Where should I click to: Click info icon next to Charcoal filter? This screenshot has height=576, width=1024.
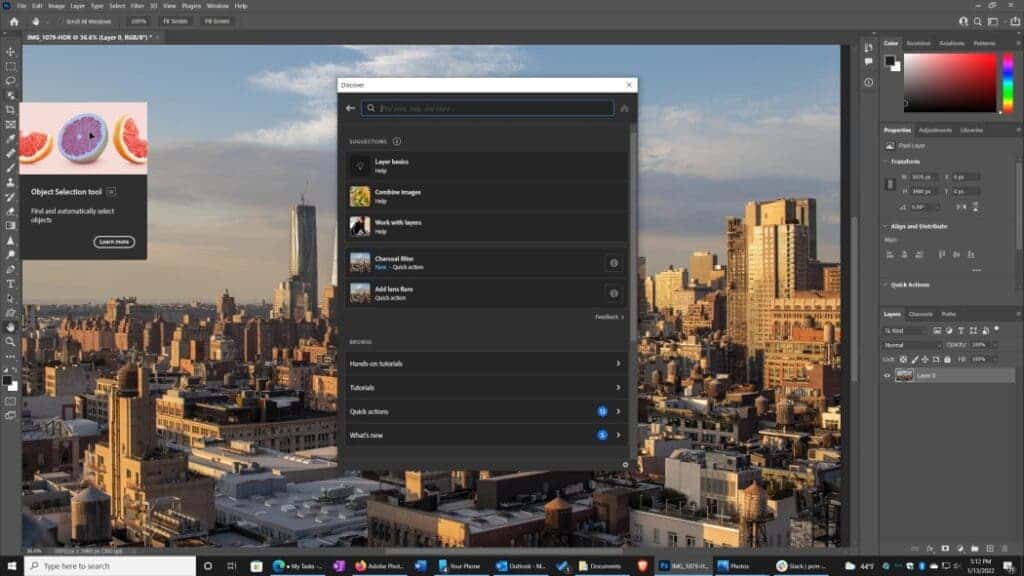coord(613,262)
